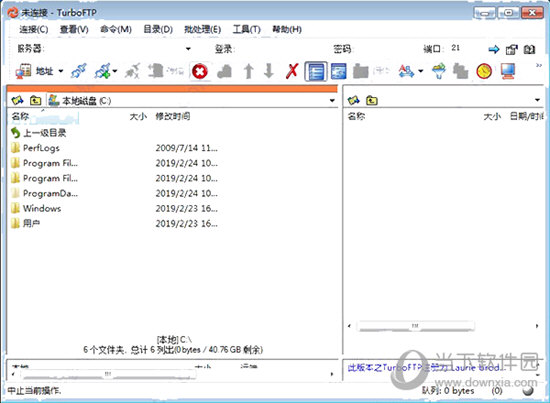The height and width of the screenshot is (403, 550).
Task: Expand the server address combo box
Action: point(188,49)
